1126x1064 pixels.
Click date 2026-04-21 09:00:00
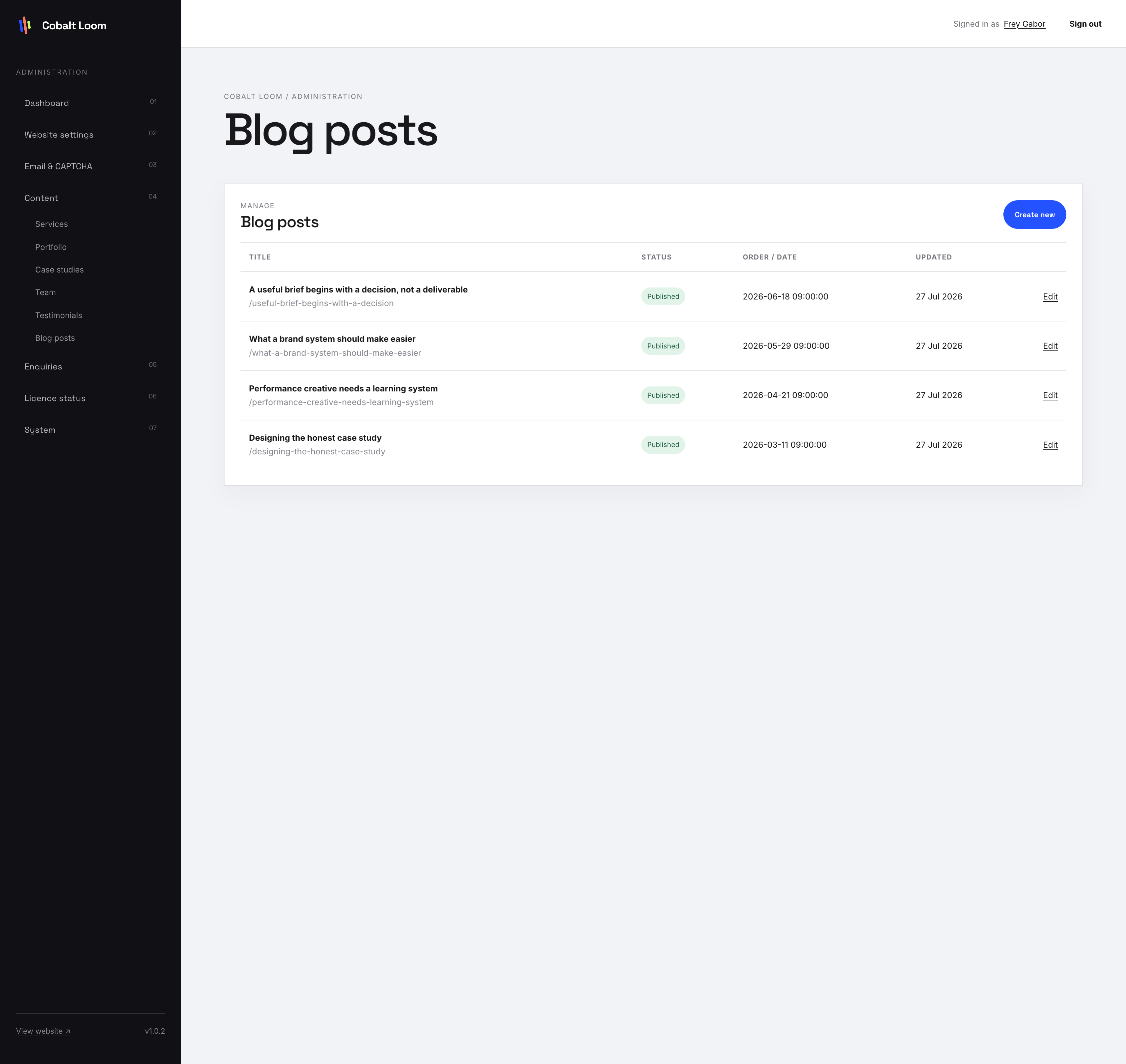point(785,395)
